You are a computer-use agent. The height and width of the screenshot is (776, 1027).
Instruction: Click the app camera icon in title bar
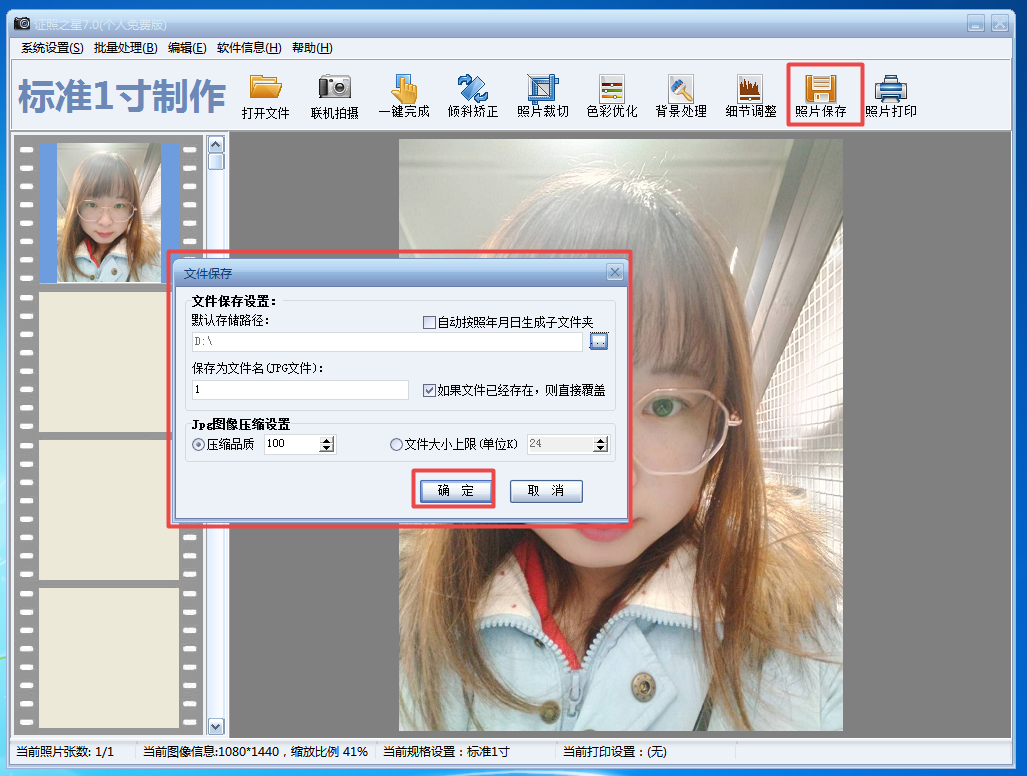click(22, 24)
